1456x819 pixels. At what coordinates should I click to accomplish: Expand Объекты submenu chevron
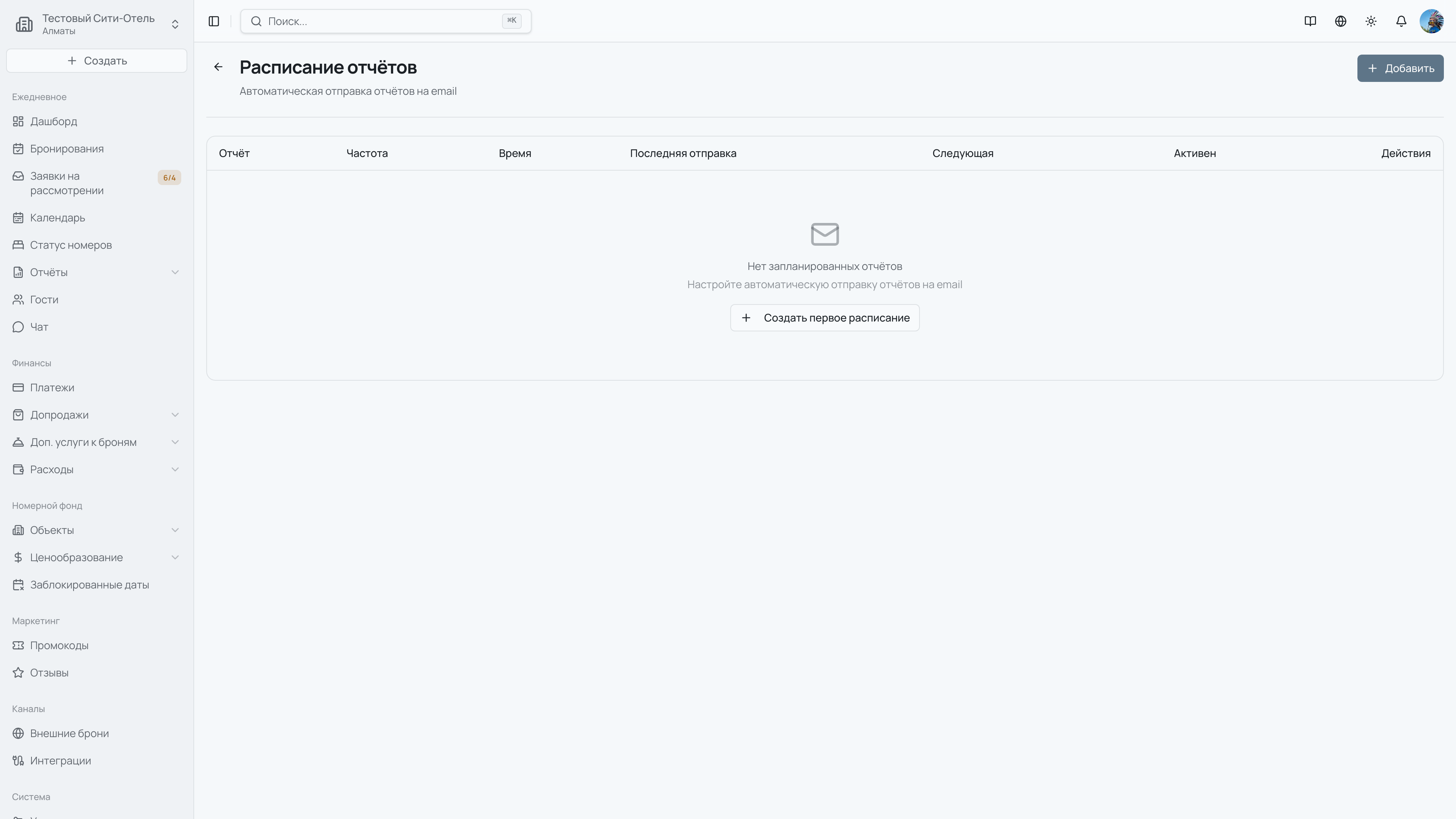tap(175, 530)
